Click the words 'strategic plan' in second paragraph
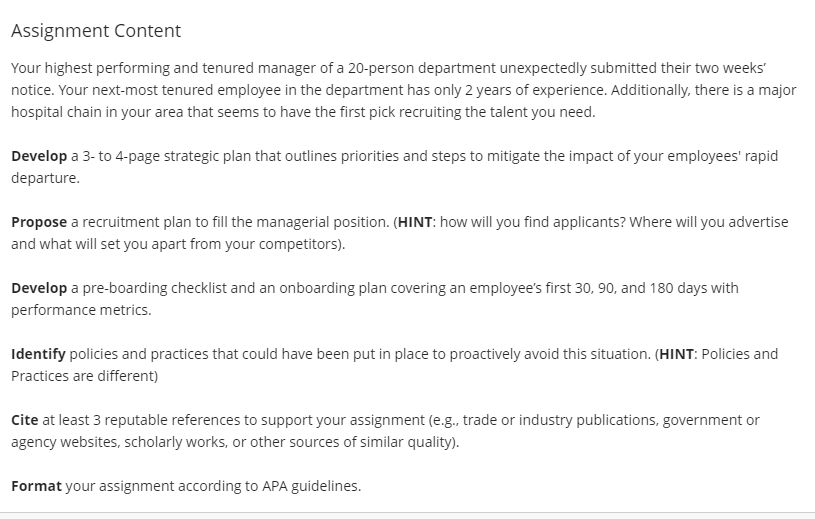 coord(191,156)
